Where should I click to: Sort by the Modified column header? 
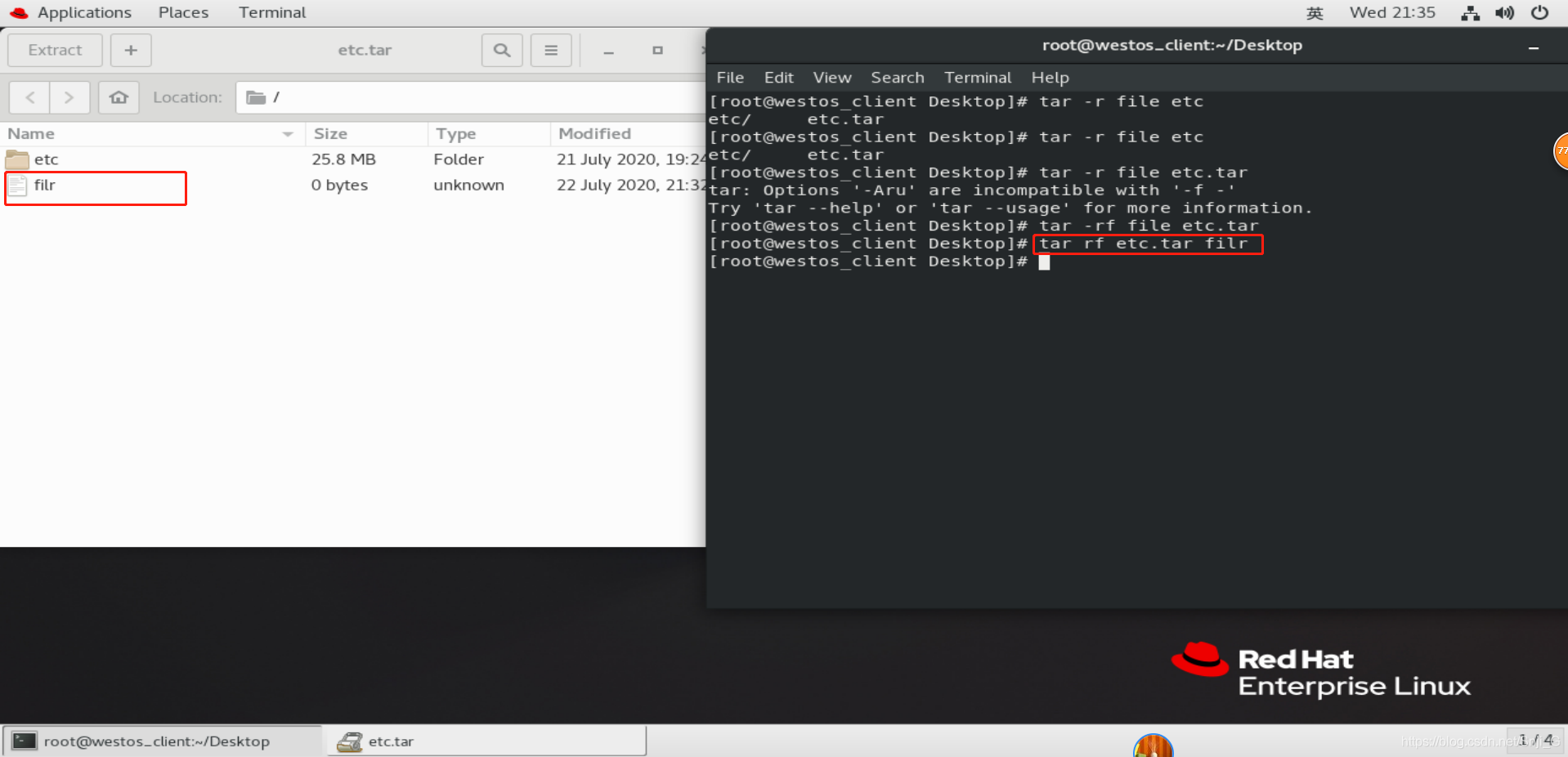coord(628,133)
